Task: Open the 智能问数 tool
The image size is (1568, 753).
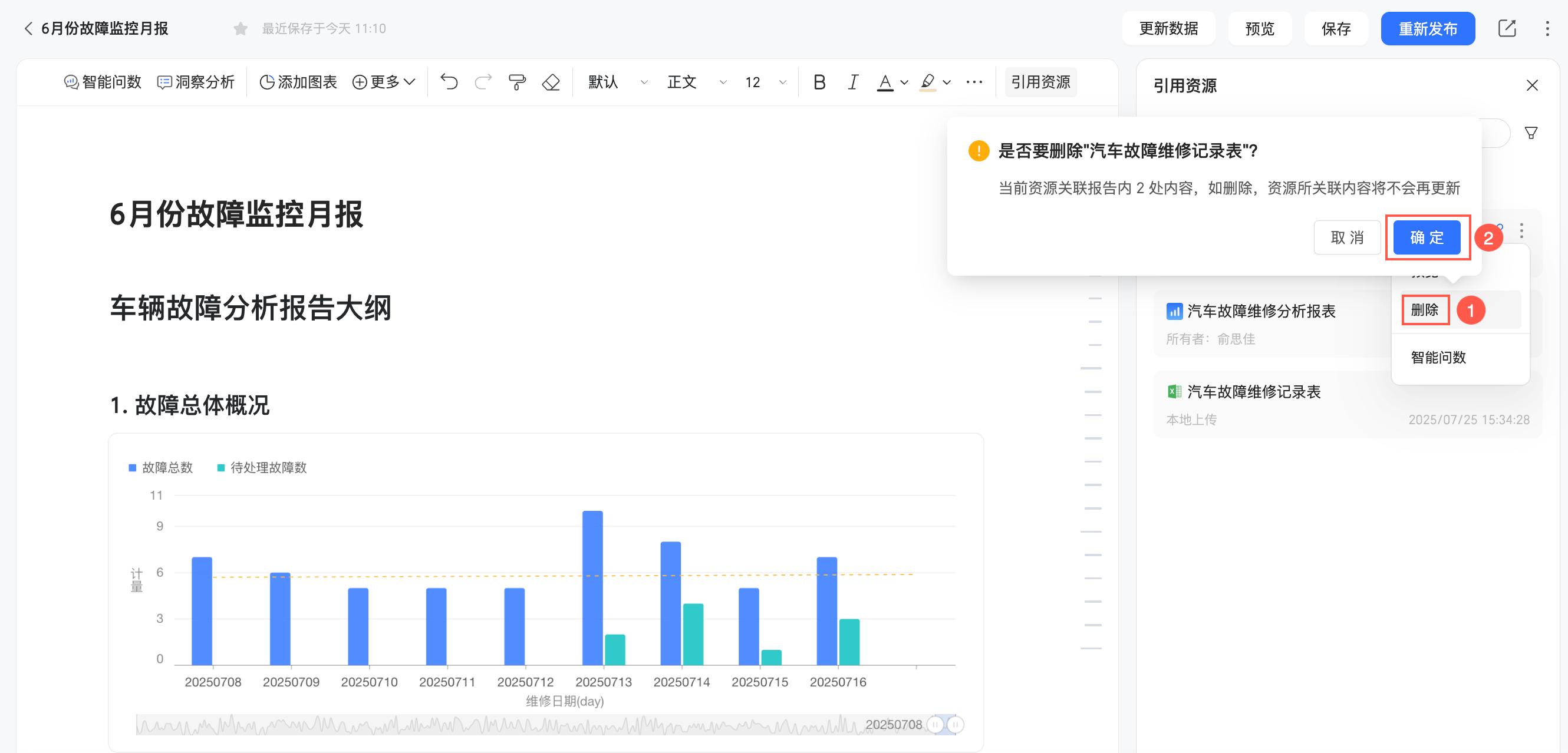Action: point(103,82)
